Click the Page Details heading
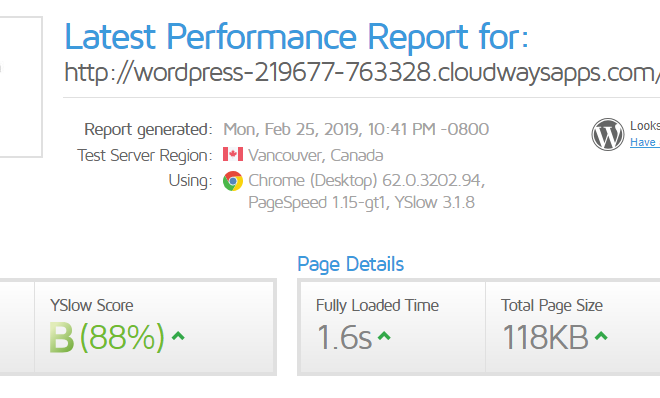 point(350,265)
